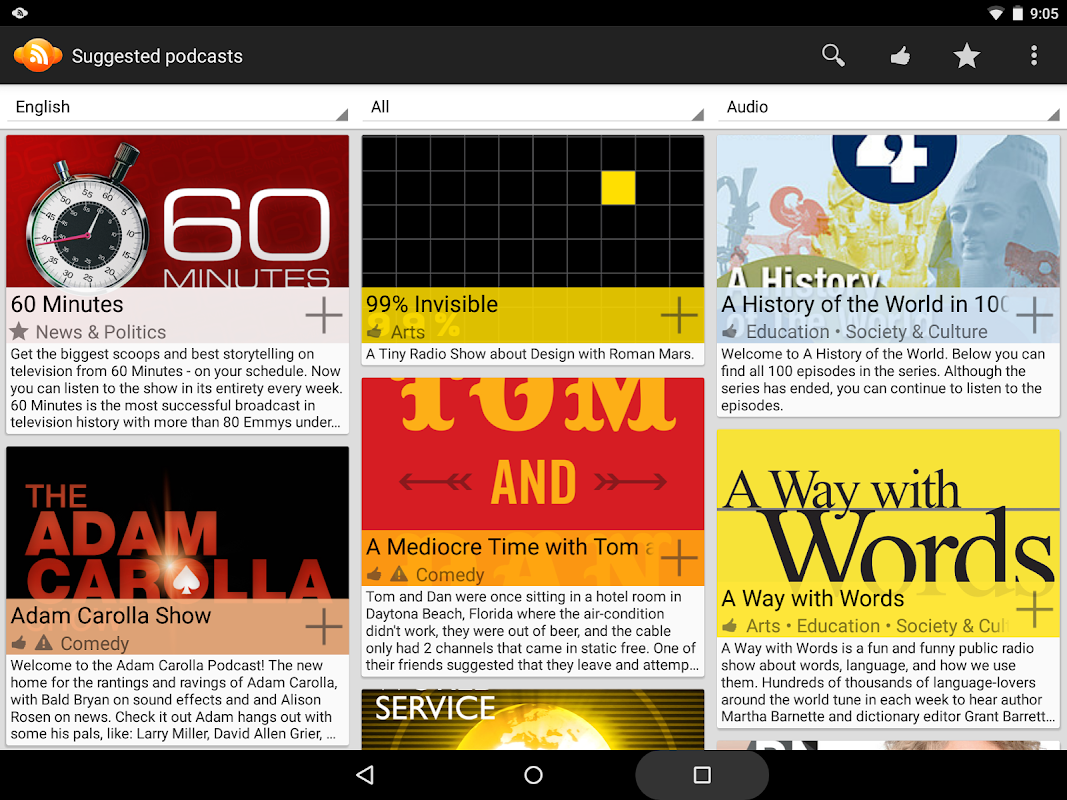Tap the star favorites icon in toolbar
Image resolution: width=1067 pixels, height=800 pixels.
tap(966, 56)
